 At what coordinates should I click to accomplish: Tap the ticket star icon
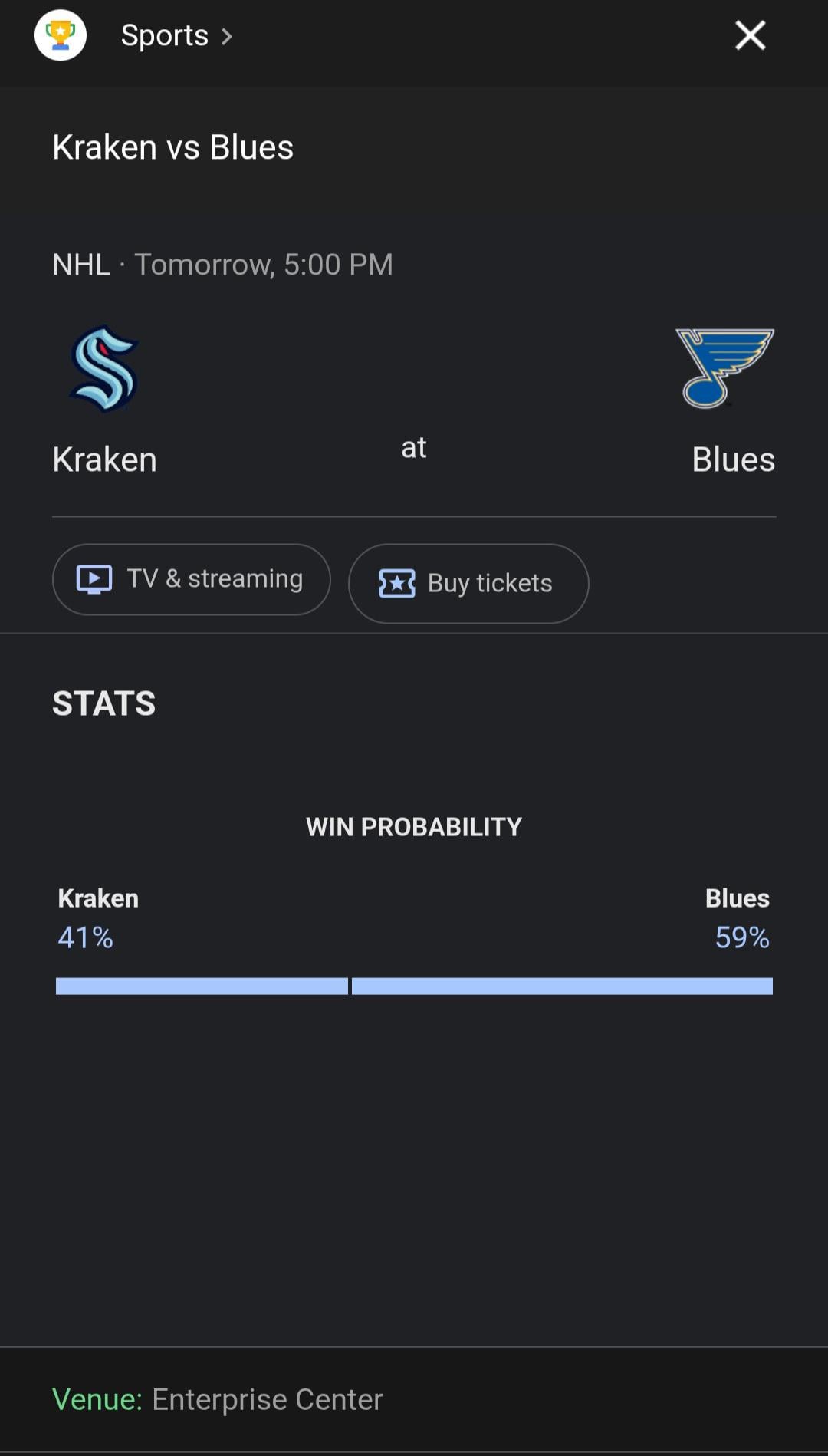(397, 584)
